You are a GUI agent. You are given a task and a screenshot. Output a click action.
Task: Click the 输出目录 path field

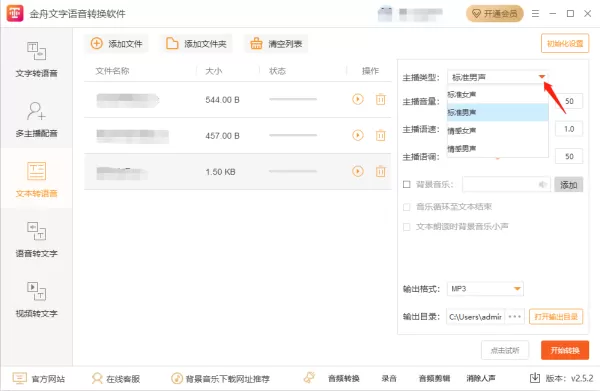pos(475,317)
